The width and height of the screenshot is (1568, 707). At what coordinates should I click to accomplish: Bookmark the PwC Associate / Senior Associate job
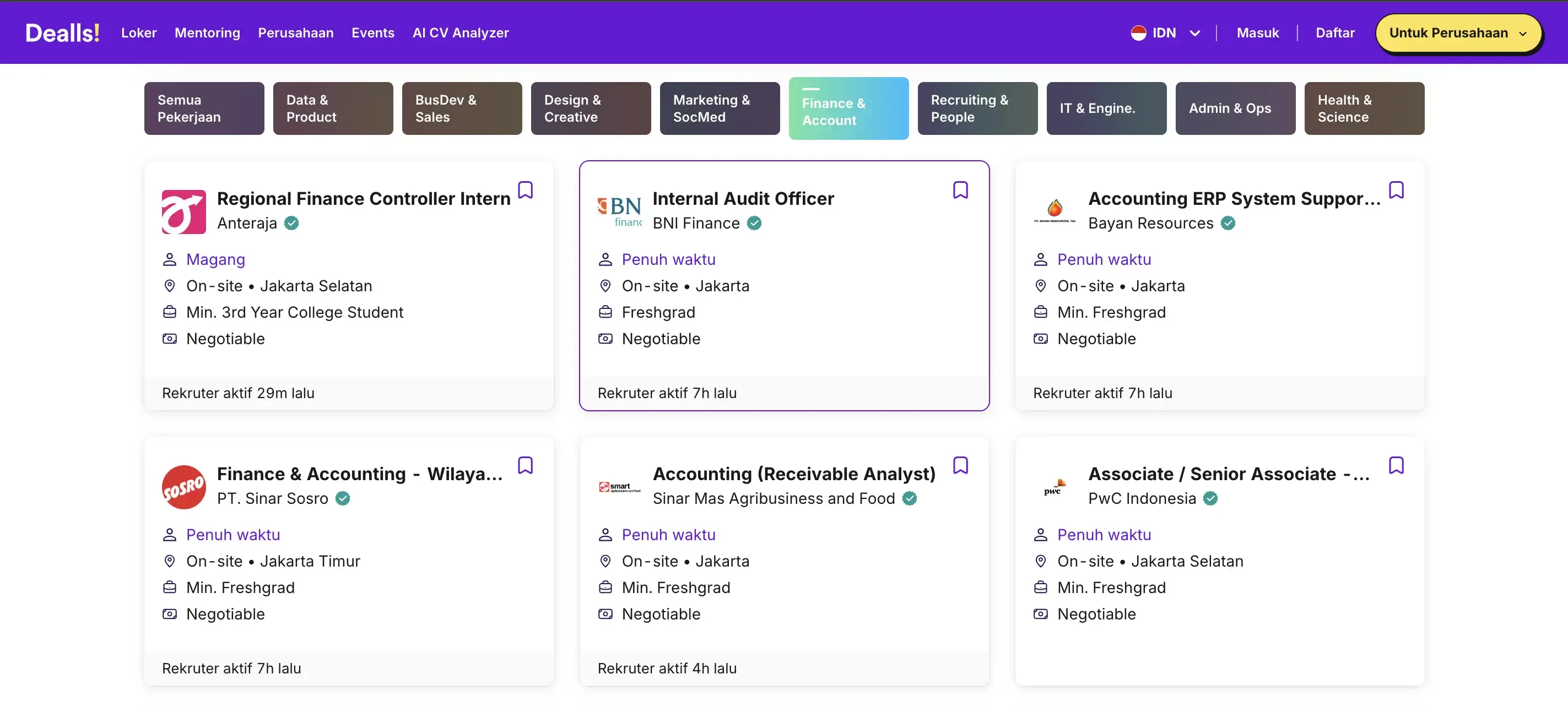1396,465
